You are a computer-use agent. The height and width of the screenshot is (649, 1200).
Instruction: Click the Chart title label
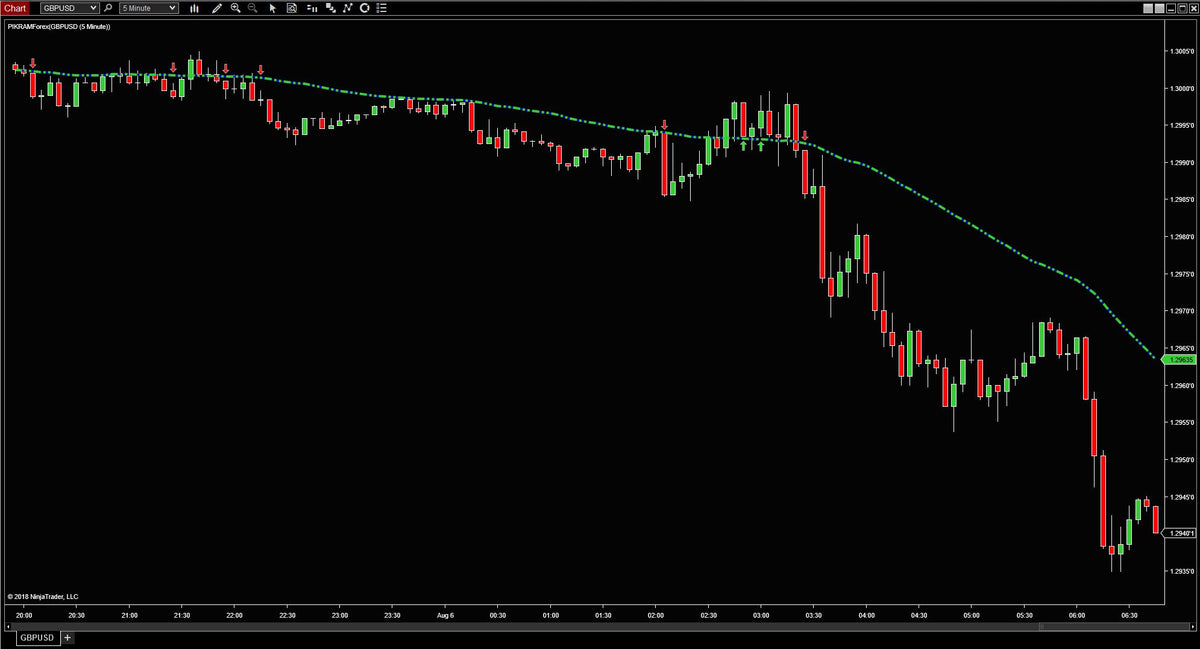coord(15,7)
